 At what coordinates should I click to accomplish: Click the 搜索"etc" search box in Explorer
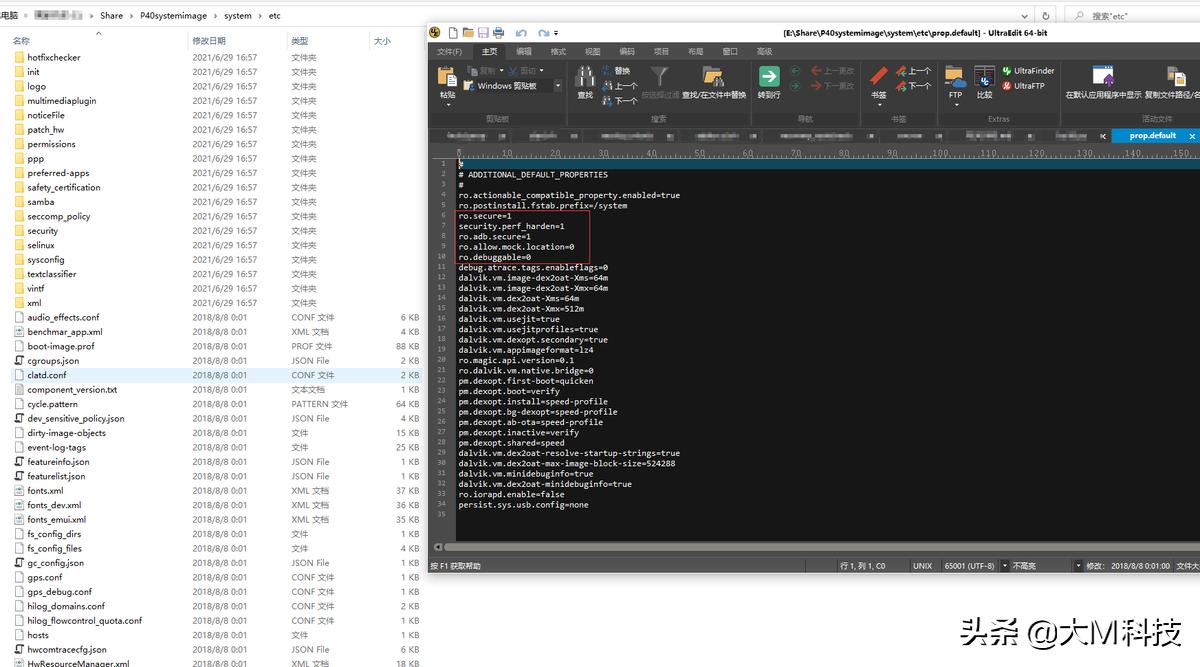click(x=1140, y=16)
